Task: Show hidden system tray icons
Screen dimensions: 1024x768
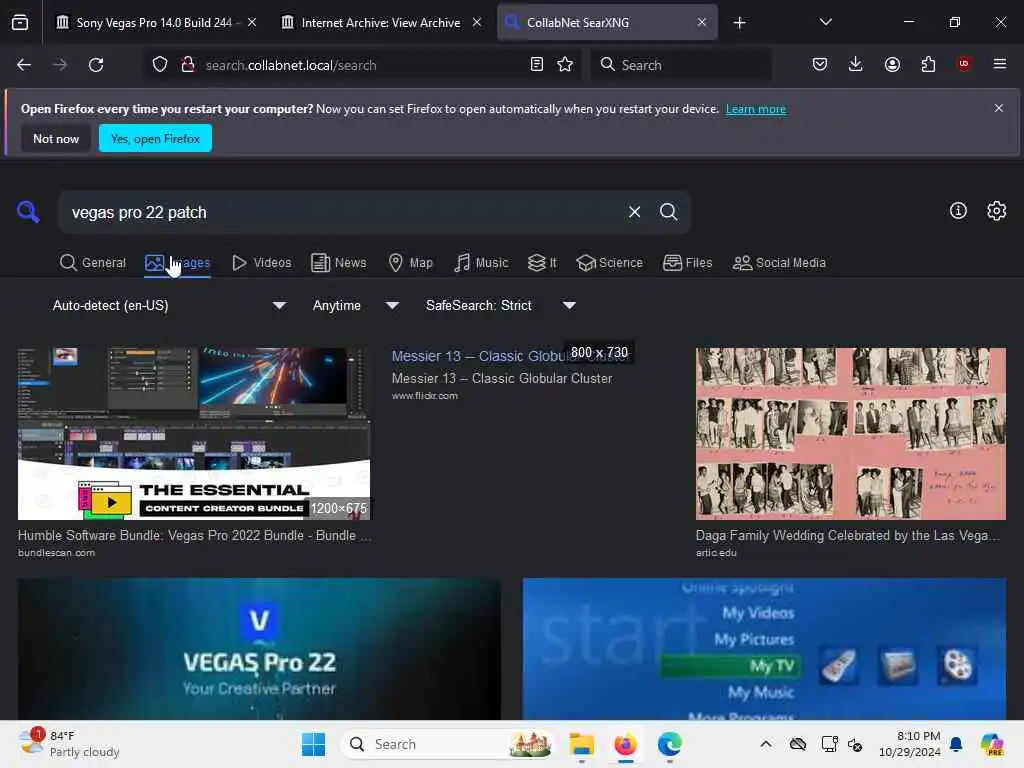Action: tap(766, 744)
